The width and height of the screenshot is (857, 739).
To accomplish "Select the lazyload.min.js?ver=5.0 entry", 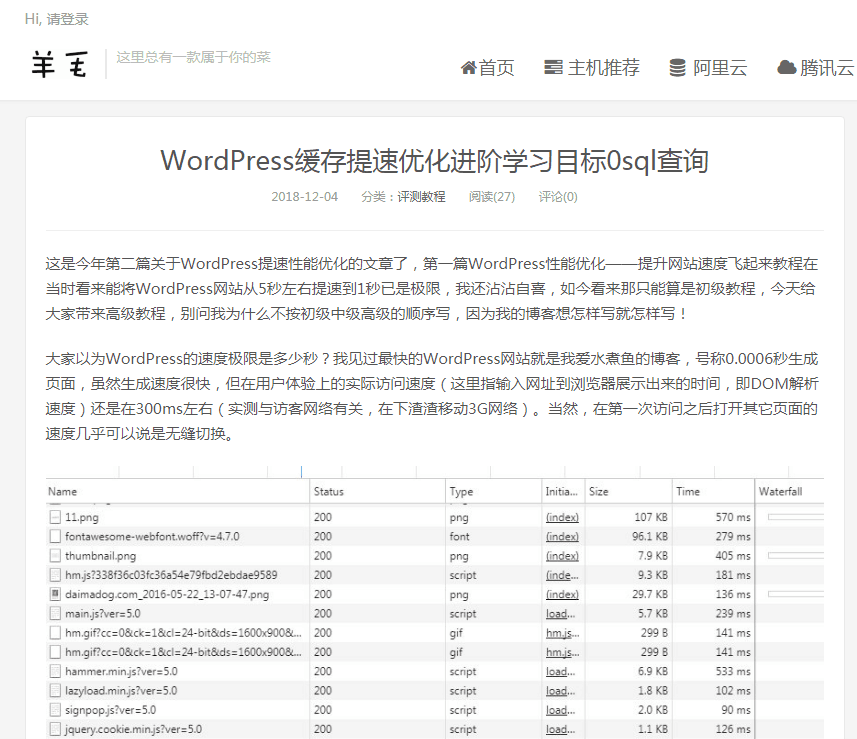I will (x=121, y=690).
